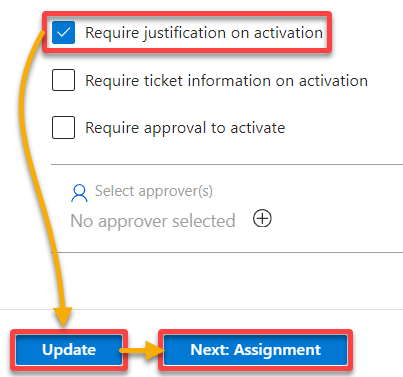Add an approver with the plus circle icon

(262, 219)
